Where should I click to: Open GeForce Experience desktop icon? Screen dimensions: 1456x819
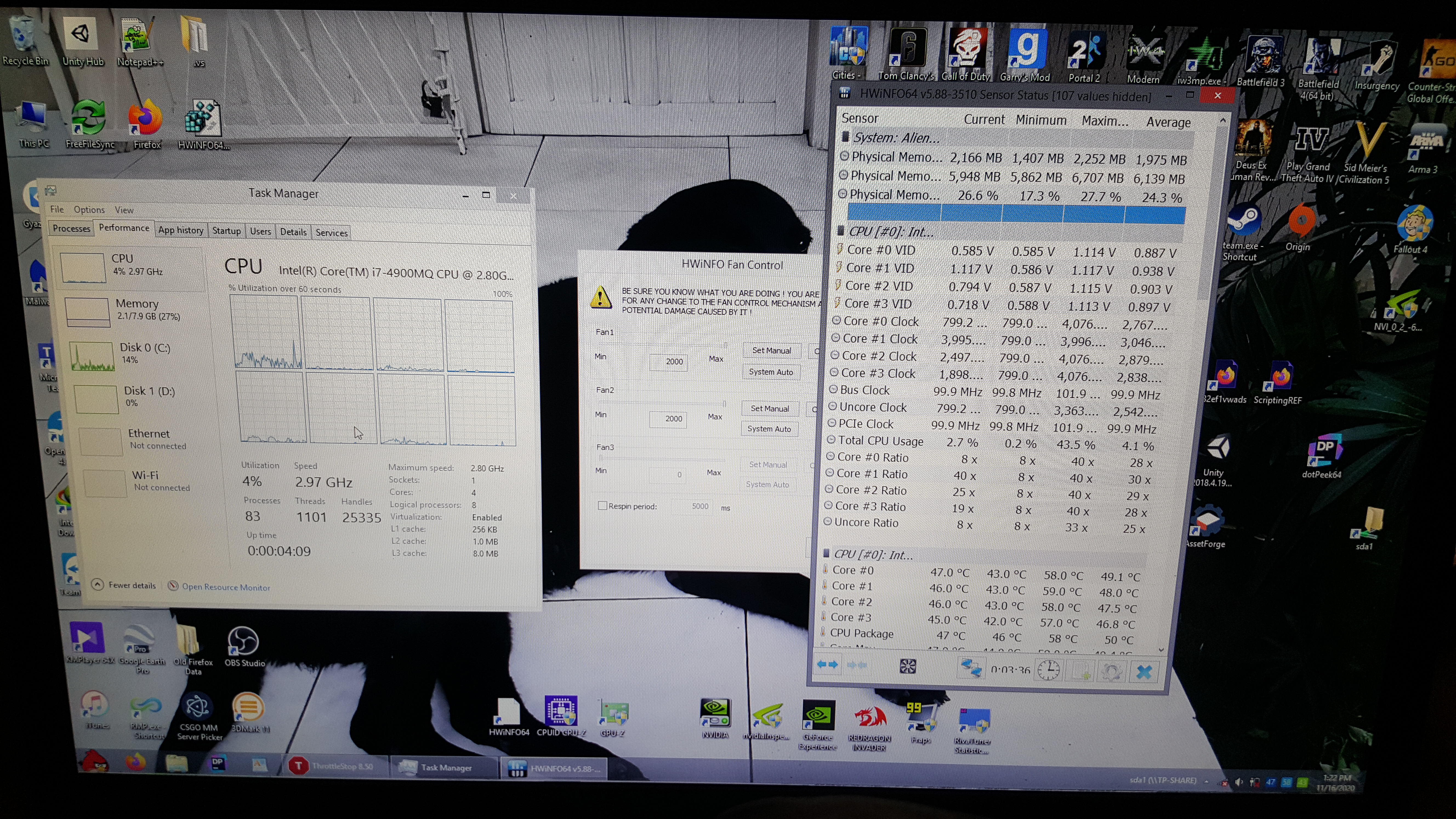point(818,726)
